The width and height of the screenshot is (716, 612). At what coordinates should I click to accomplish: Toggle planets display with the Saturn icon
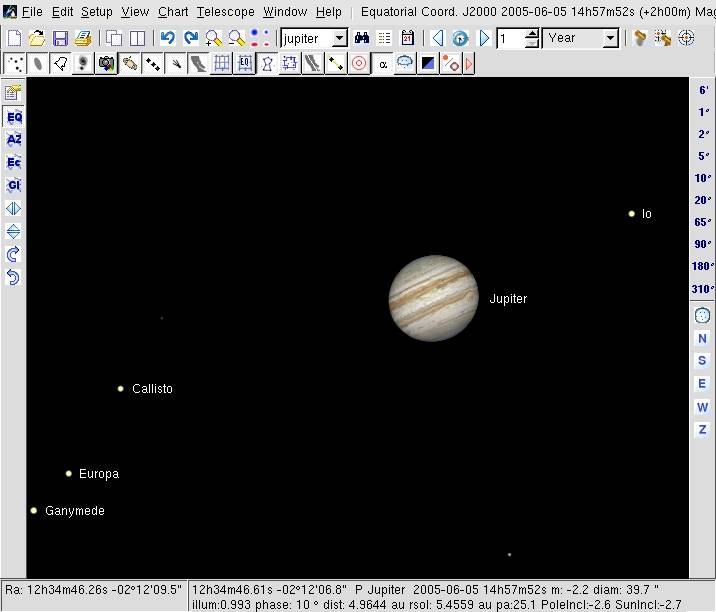(129, 64)
